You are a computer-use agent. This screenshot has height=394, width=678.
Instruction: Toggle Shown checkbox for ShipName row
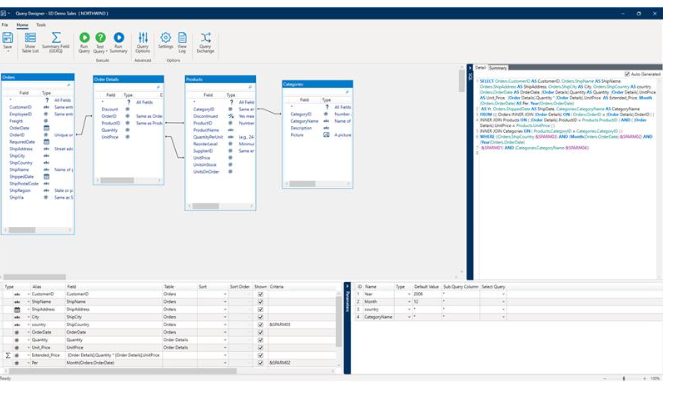260,302
